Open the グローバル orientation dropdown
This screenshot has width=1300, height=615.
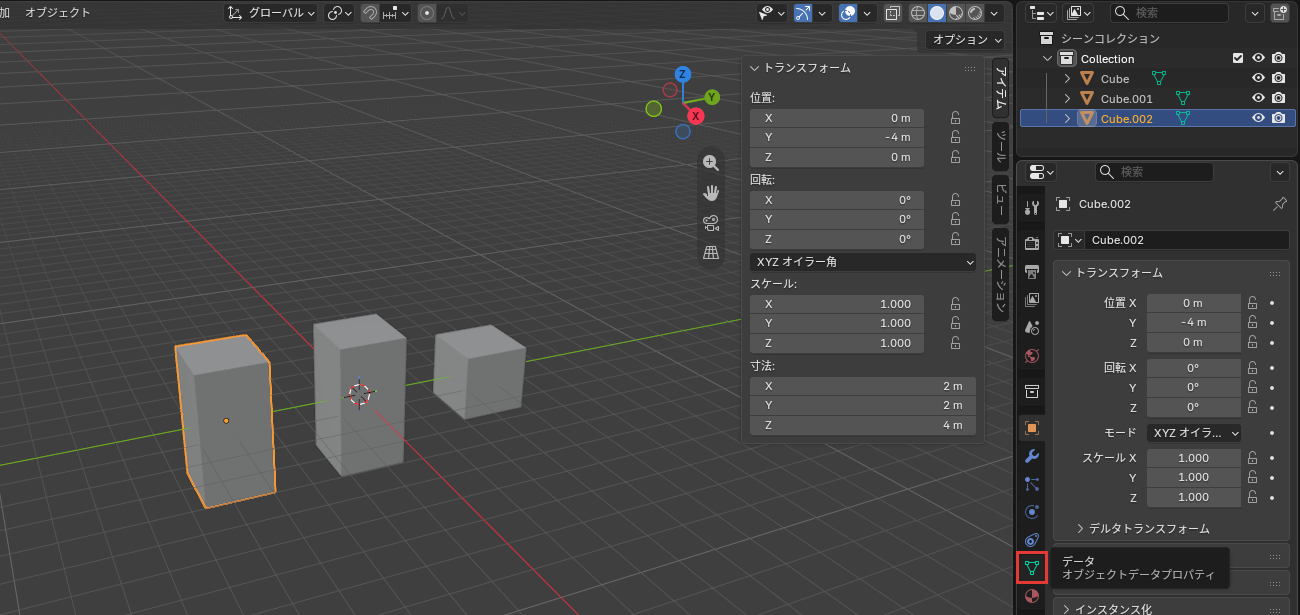pyautogui.click(x=271, y=13)
